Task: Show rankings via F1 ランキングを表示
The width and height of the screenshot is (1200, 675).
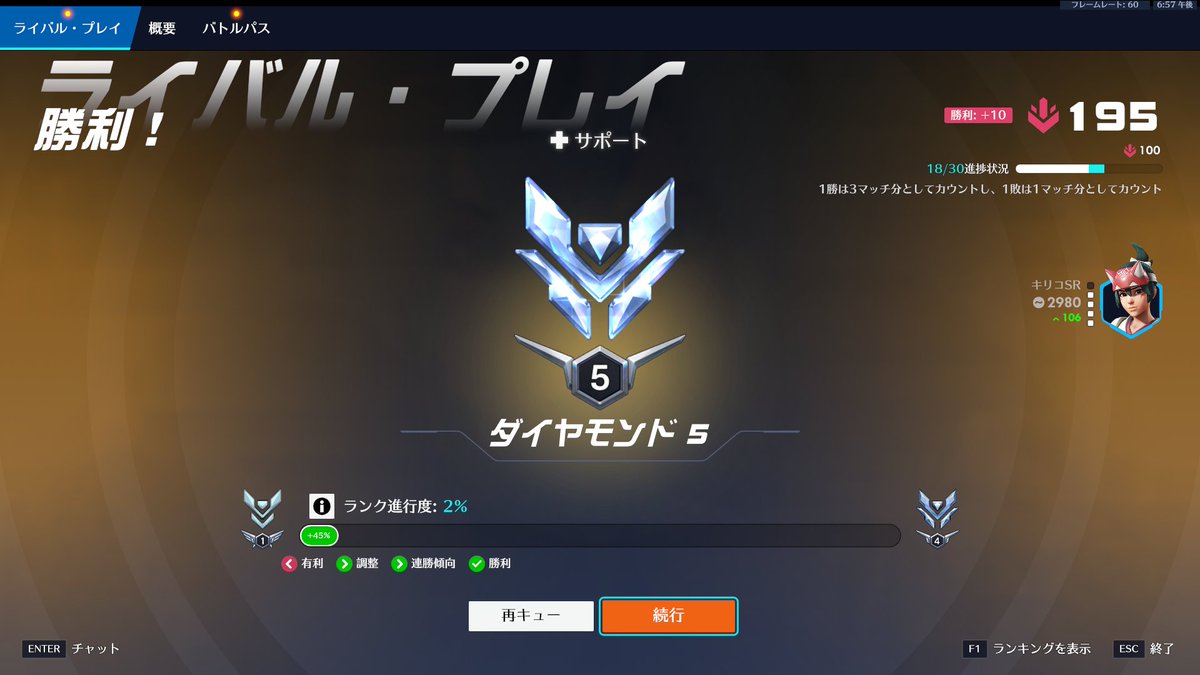Action: (1026, 649)
